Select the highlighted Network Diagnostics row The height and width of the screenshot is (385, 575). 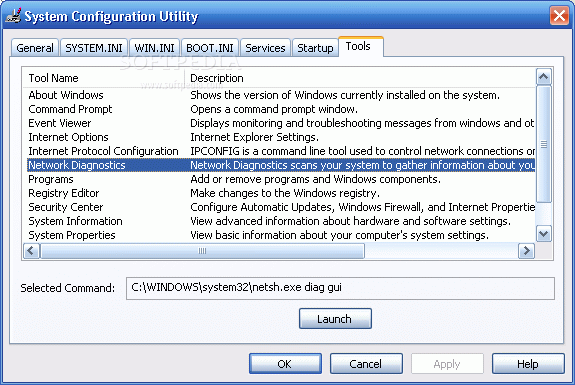pos(281,165)
